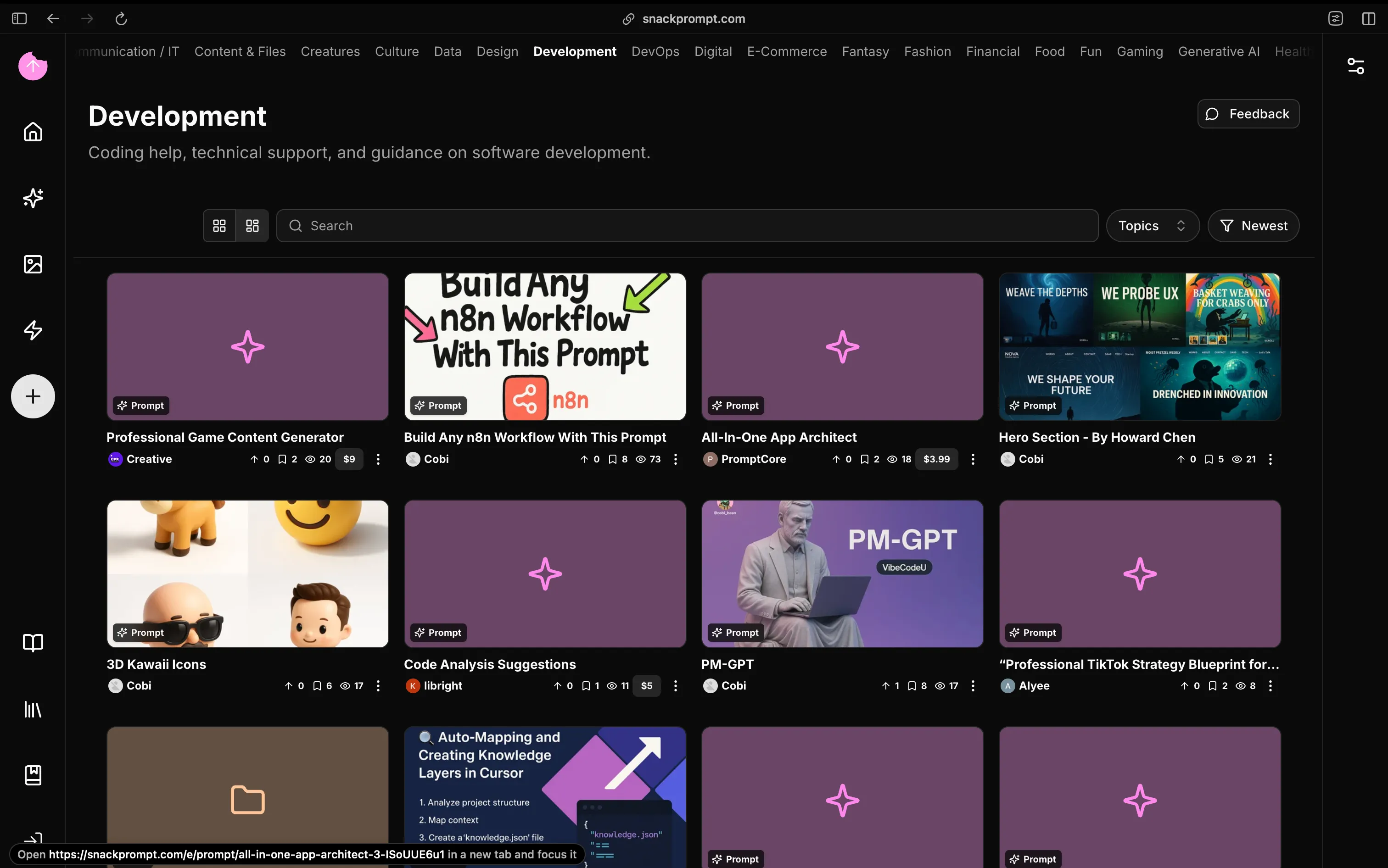Viewport: 1388px width, 868px height.
Task: Toggle browser sidebar panel icon
Action: 20,18
